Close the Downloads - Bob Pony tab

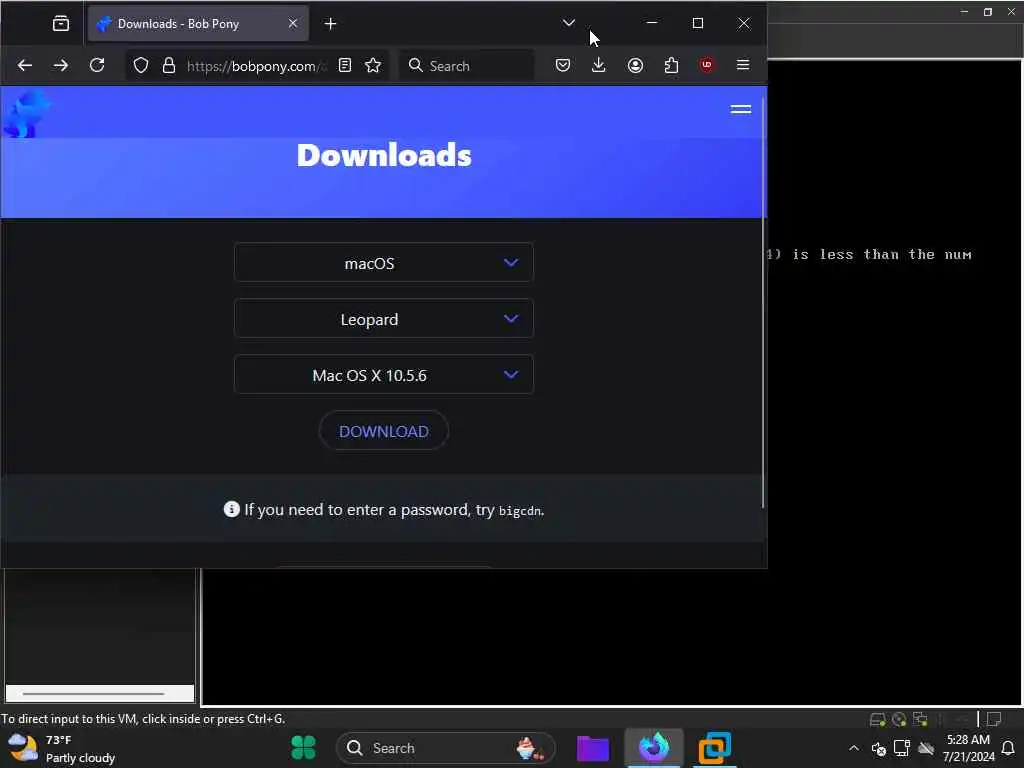(x=293, y=24)
